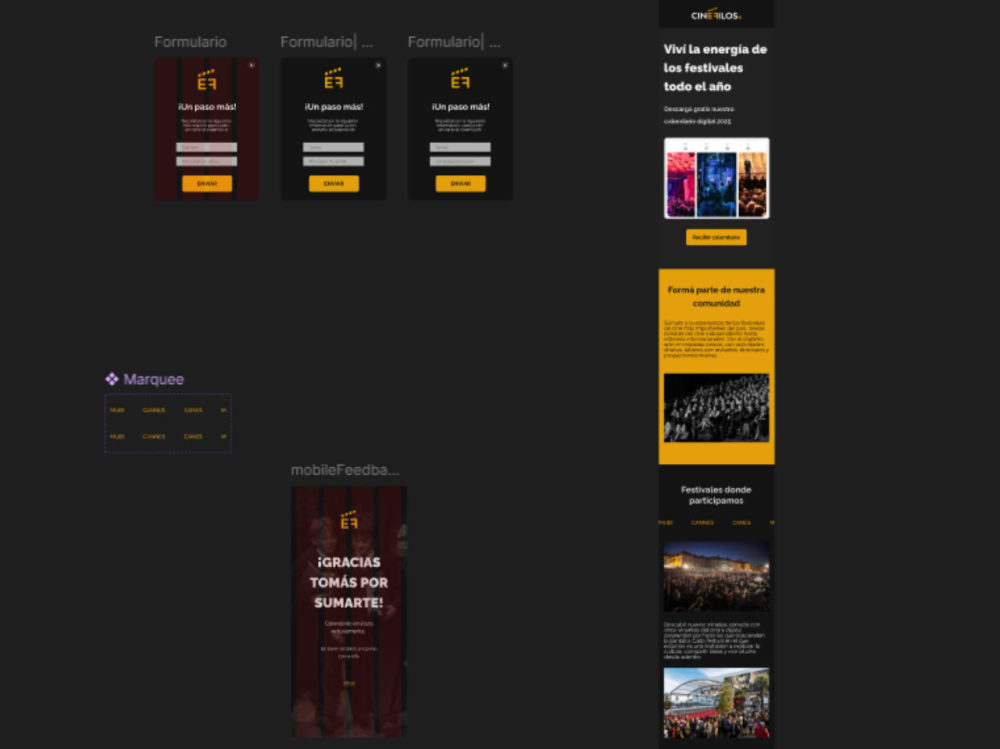Click the small yellow link at the mobileFeedback bottom

(349, 683)
